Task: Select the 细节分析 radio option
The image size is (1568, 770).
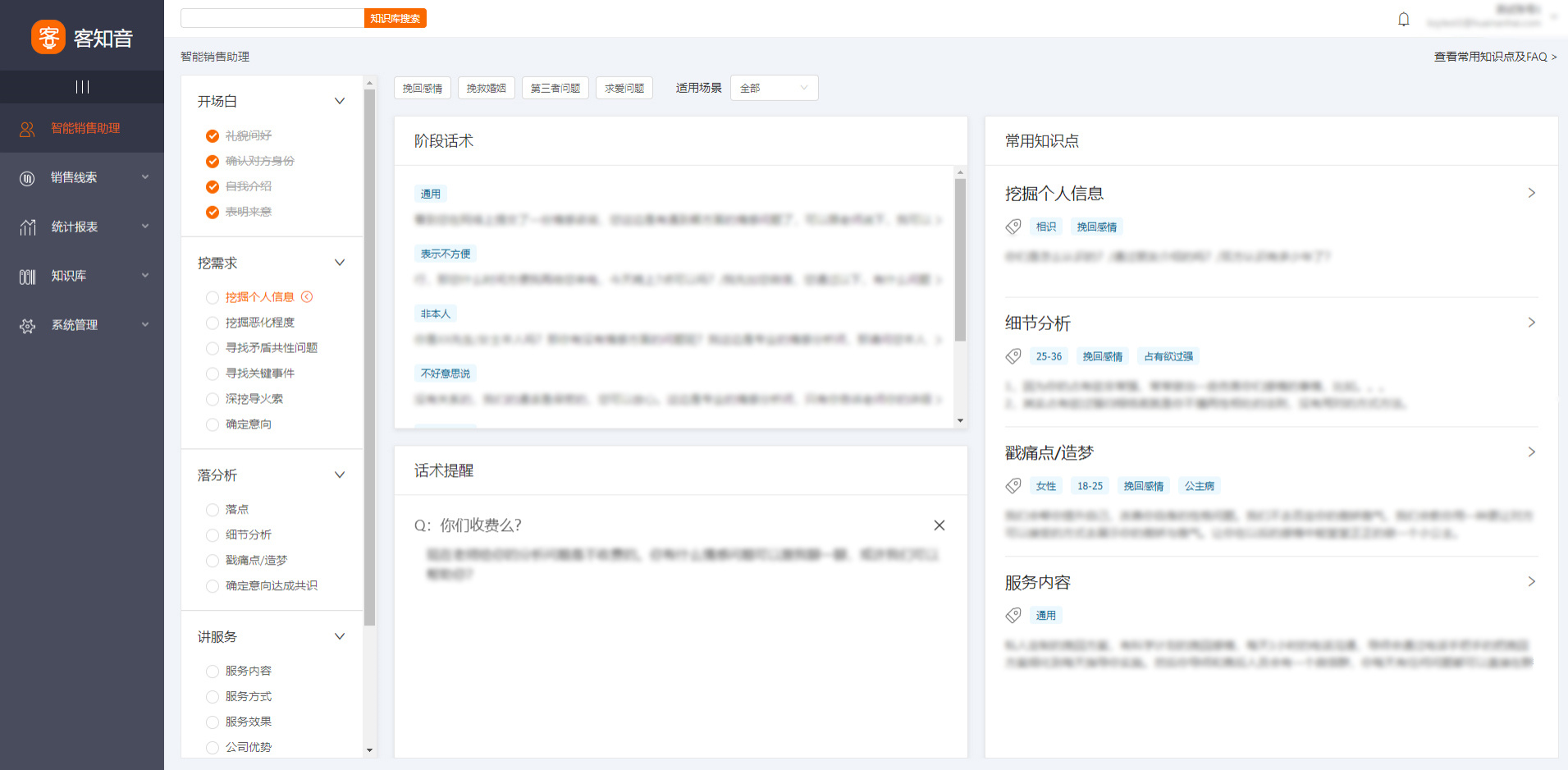Action: coord(213,535)
